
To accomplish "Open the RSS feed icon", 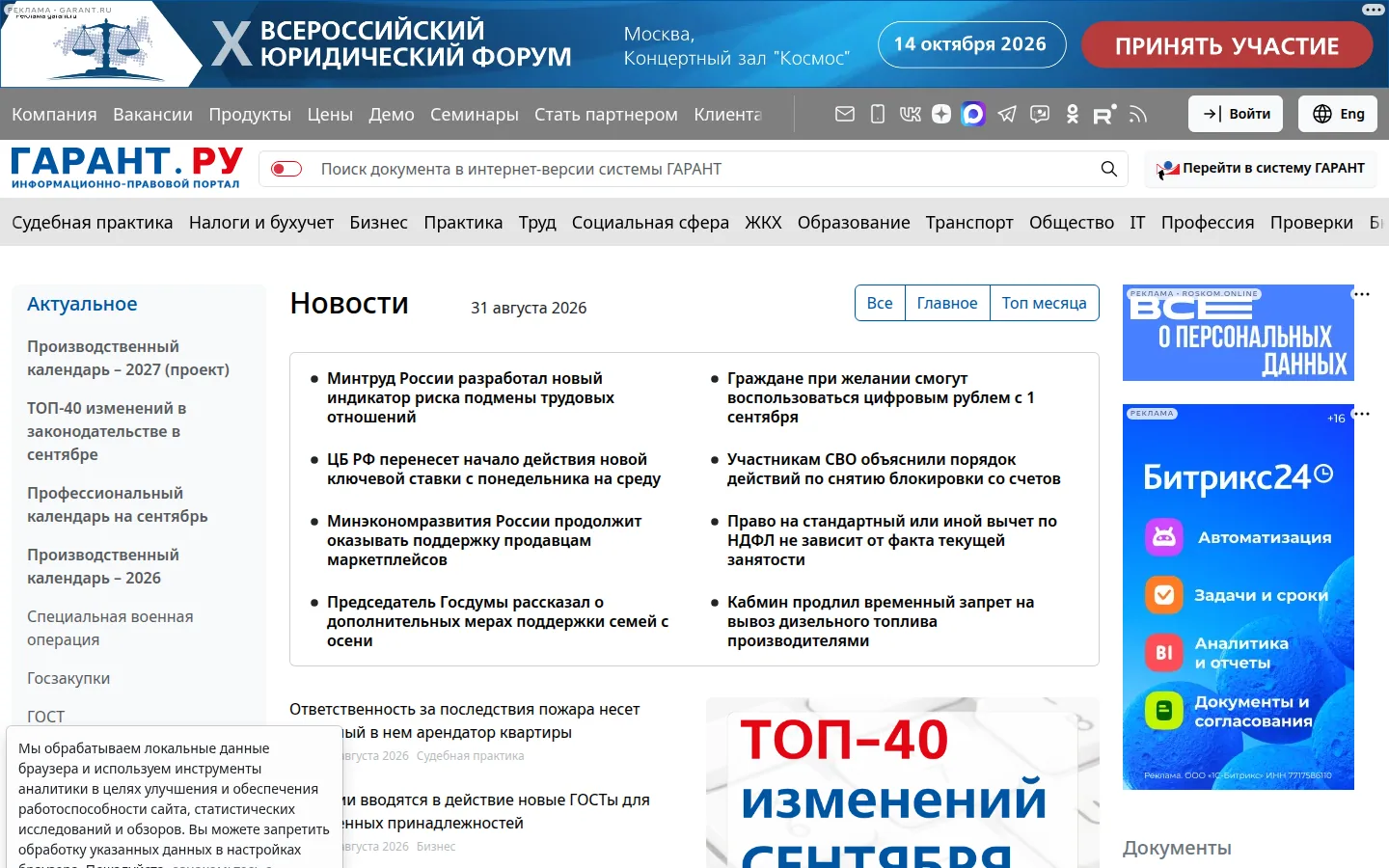I will pos(1138,115).
